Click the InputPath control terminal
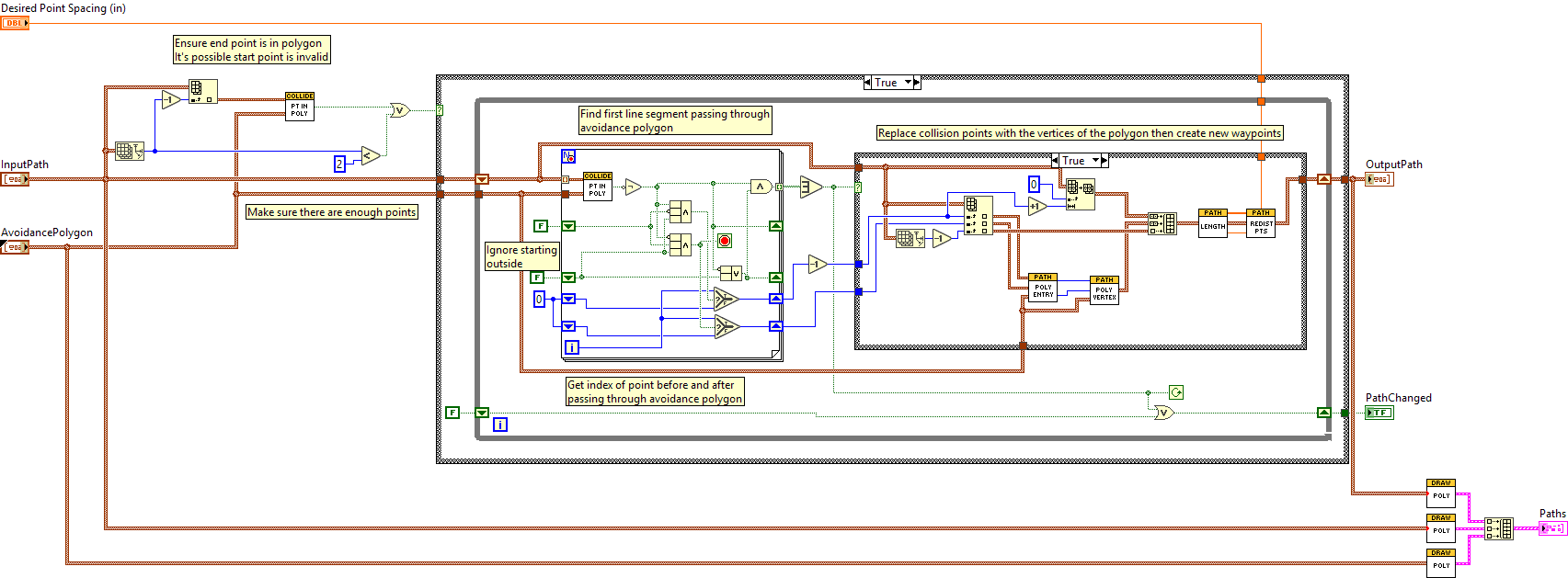 pyautogui.click(x=15, y=179)
